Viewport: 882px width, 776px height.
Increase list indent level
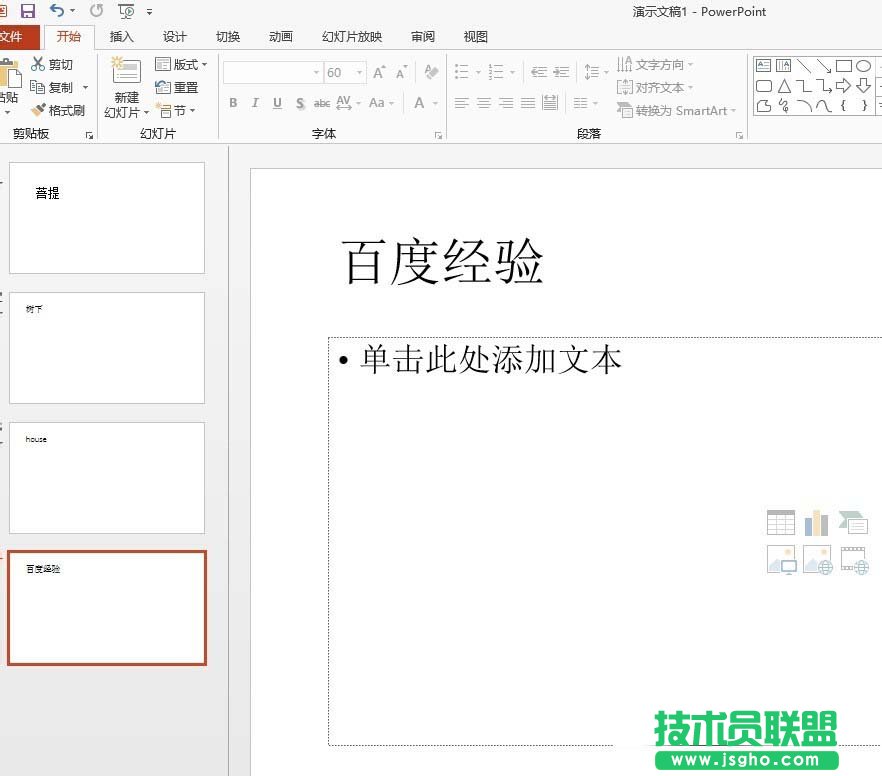[x=561, y=72]
